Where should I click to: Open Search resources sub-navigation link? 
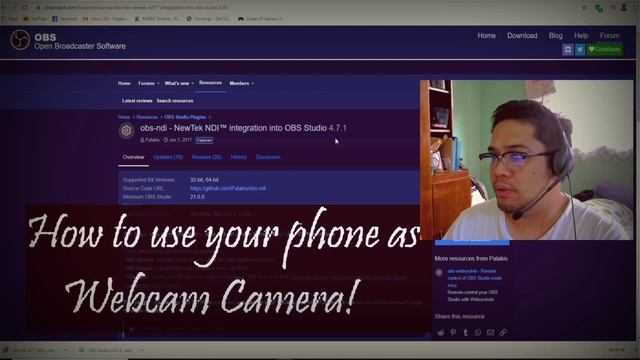point(175,101)
